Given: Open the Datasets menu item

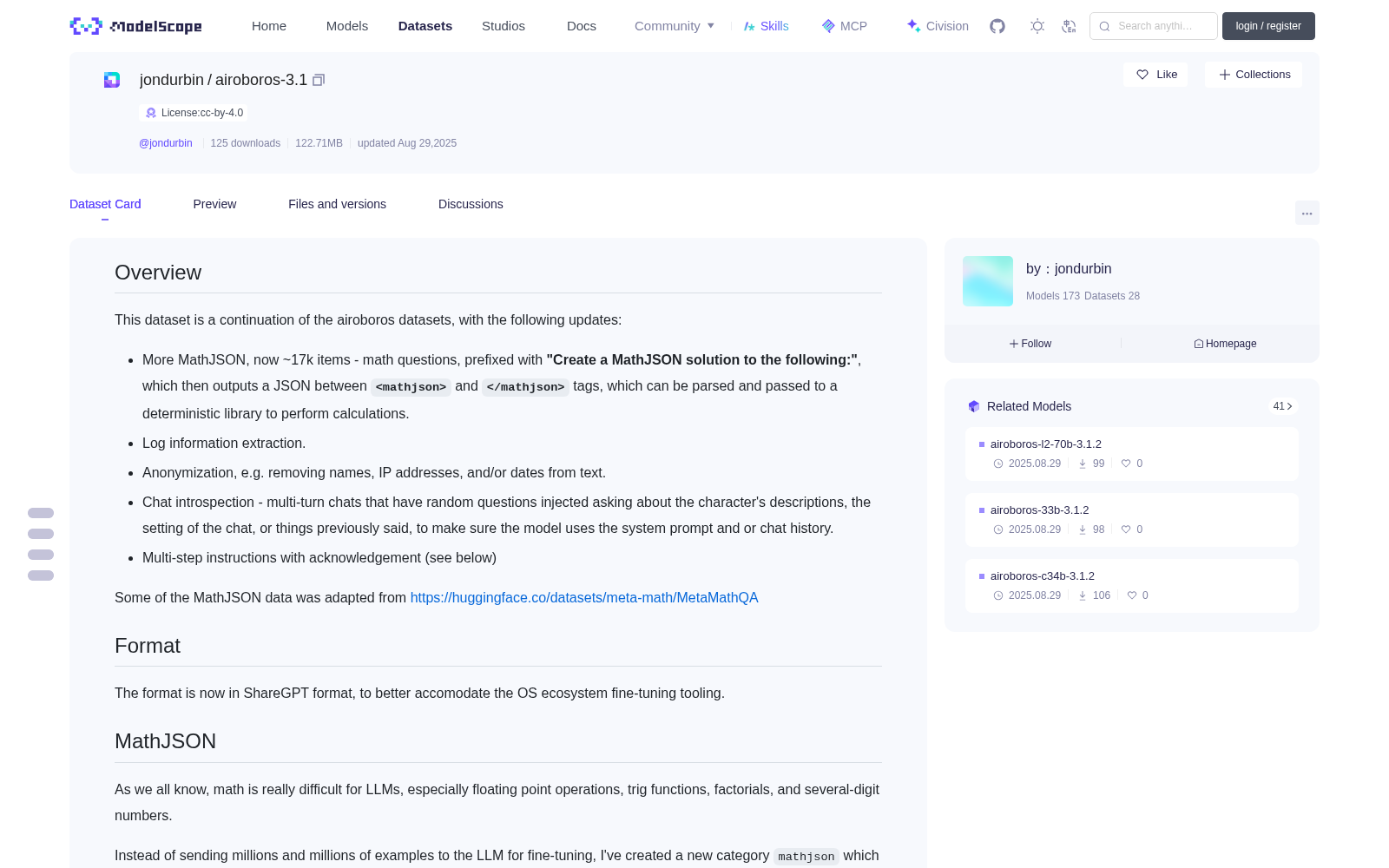Looking at the screenshot, I should (425, 26).
